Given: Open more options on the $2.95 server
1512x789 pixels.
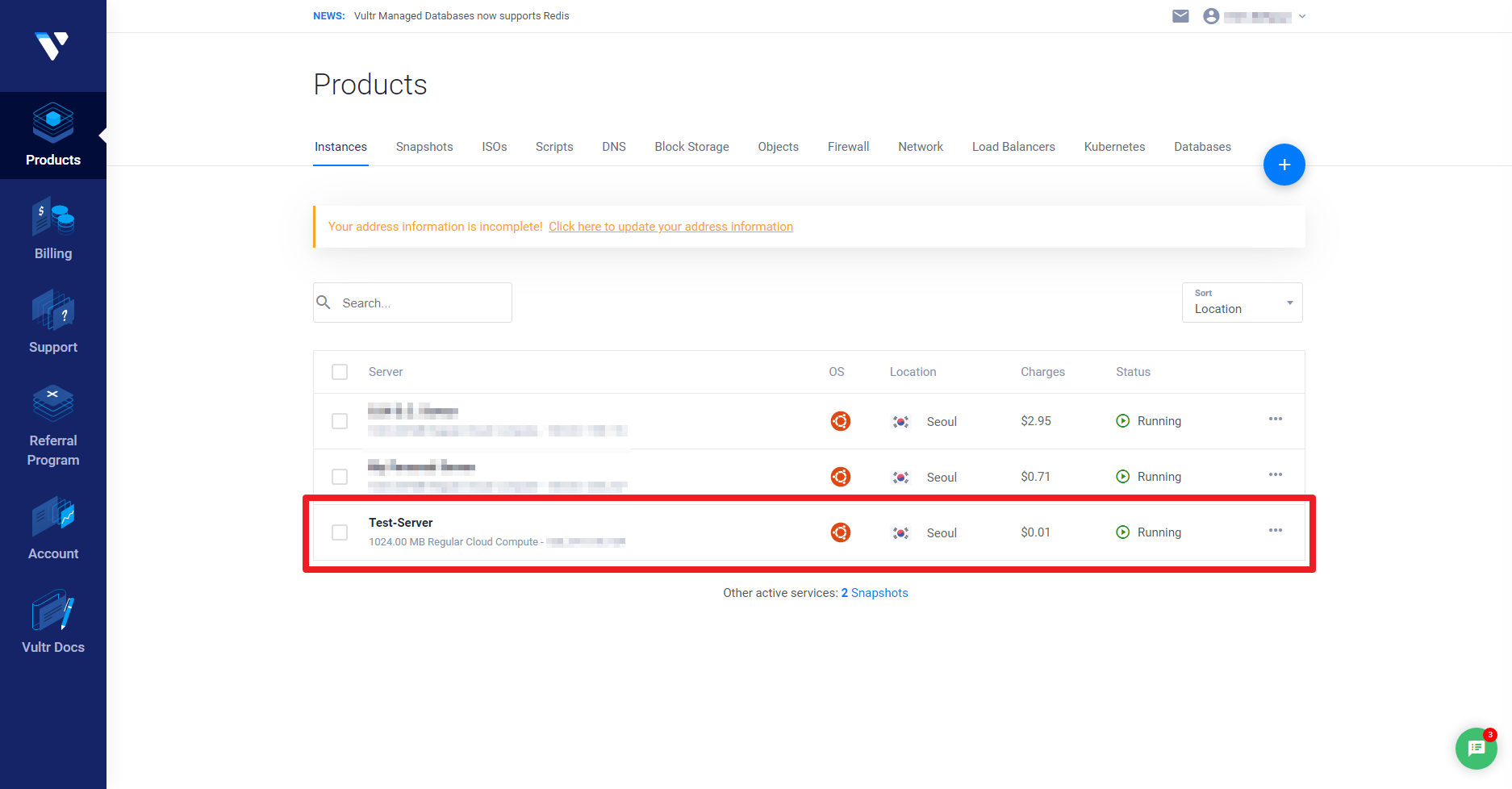Looking at the screenshot, I should pyautogui.click(x=1276, y=419).
